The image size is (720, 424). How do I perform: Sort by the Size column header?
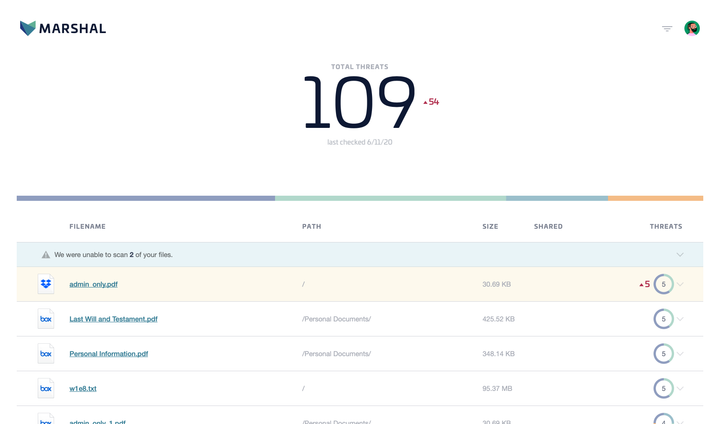click(x=490, y=227)
